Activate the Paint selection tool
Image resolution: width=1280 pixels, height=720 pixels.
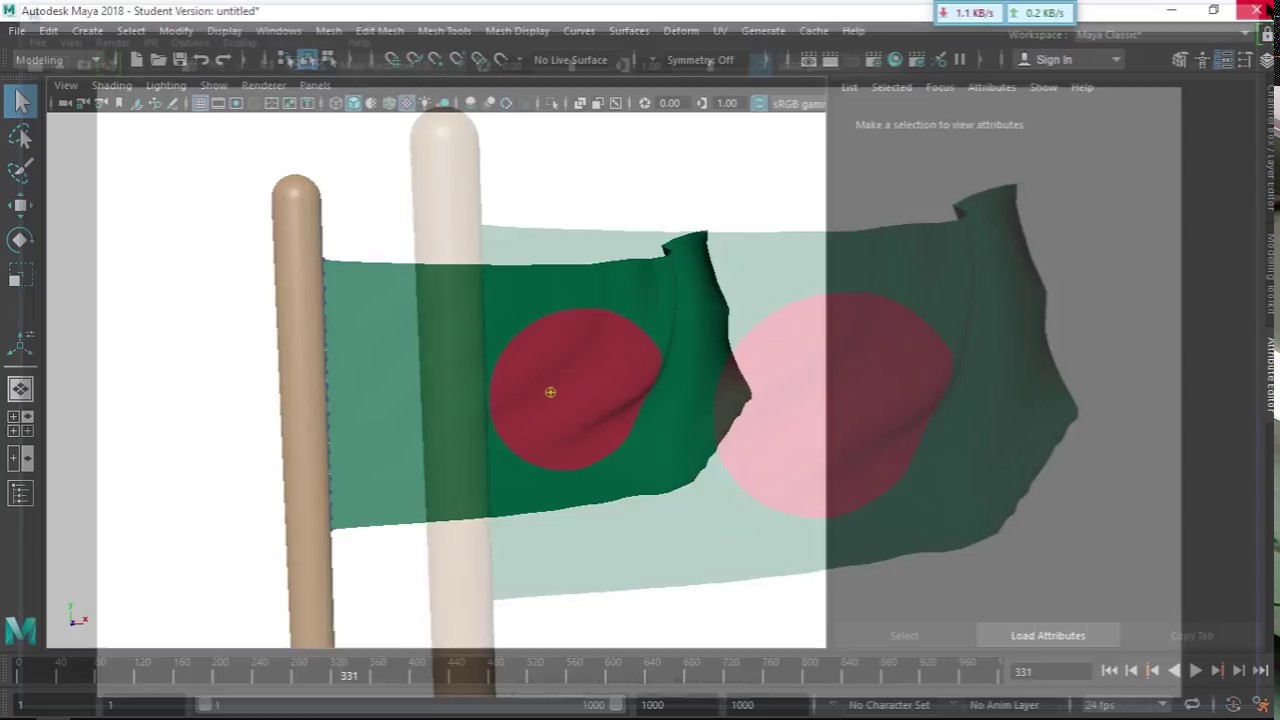(x=21, y=170)
